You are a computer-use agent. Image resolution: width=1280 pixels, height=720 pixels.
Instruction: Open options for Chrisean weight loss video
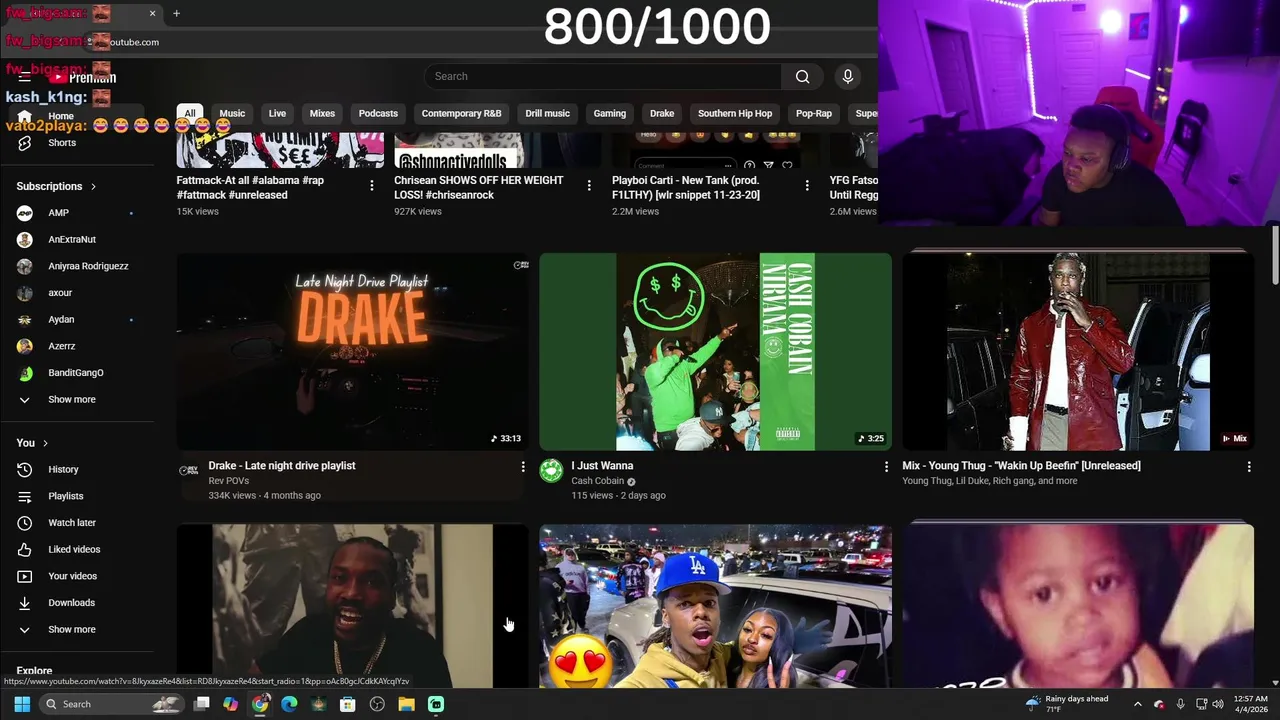(x=589, y=186)
